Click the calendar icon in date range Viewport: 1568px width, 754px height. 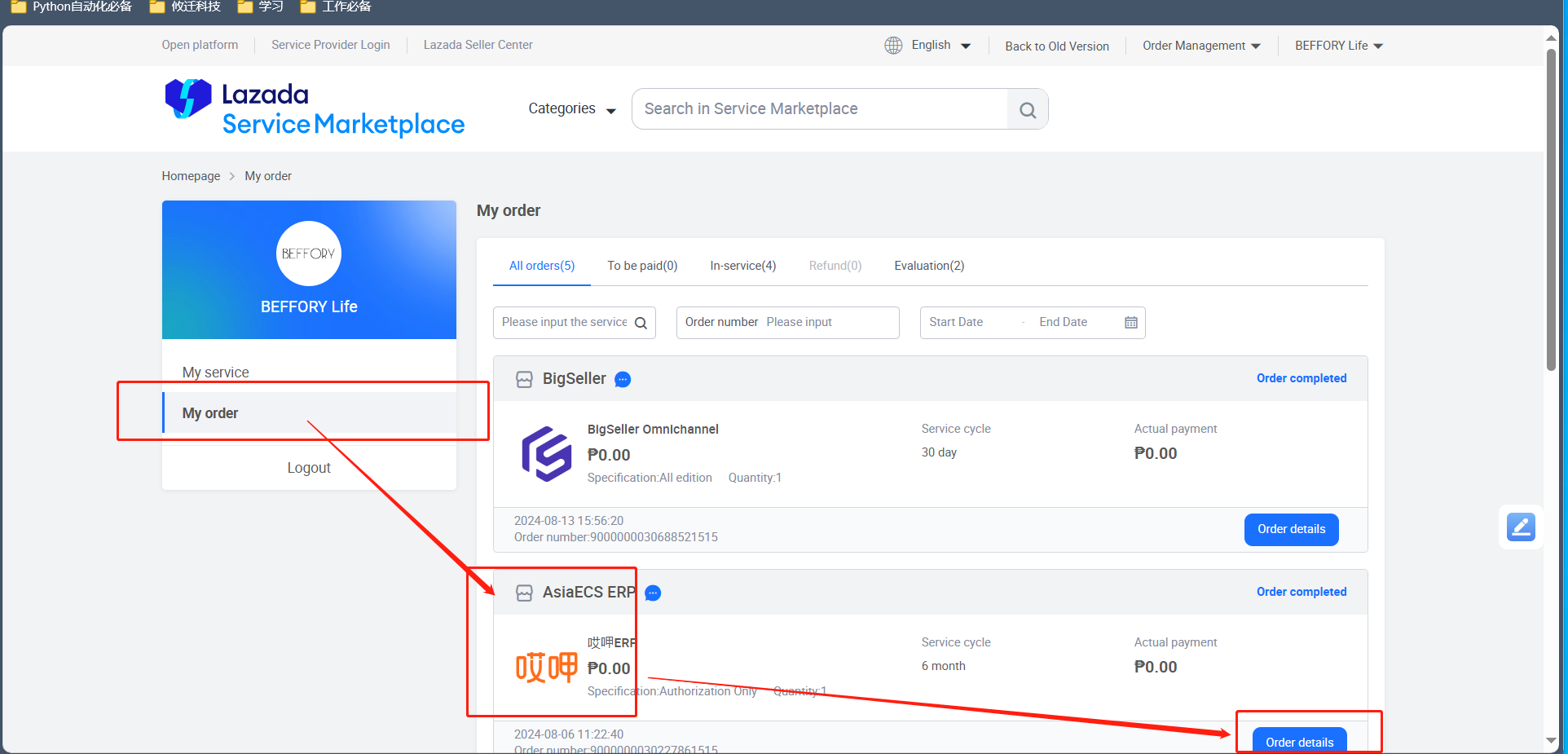(x=1131, y=323)
